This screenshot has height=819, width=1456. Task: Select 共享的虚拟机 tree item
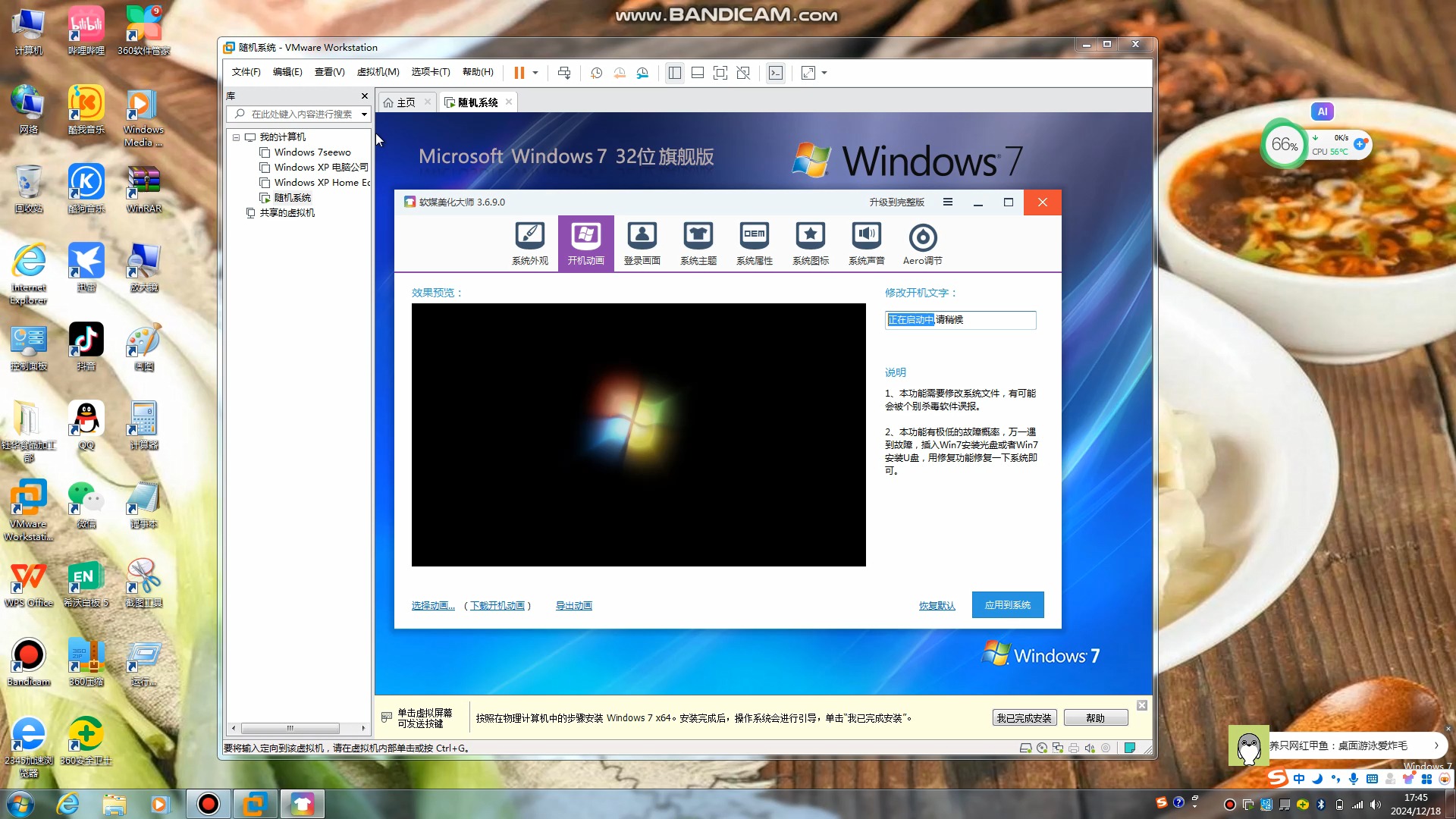(x=281, y=213)
